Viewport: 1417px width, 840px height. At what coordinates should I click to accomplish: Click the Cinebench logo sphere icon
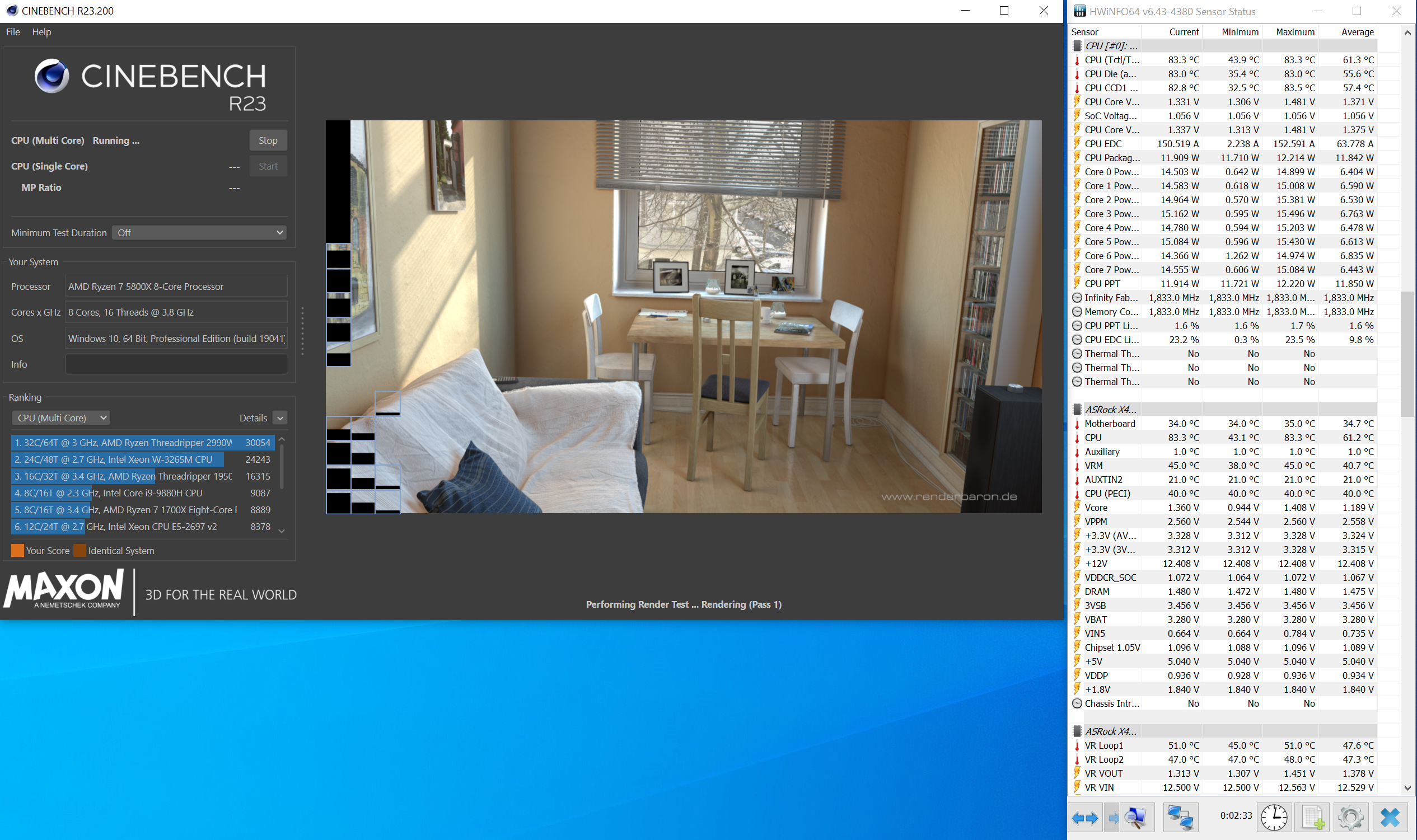pos(52,76)
